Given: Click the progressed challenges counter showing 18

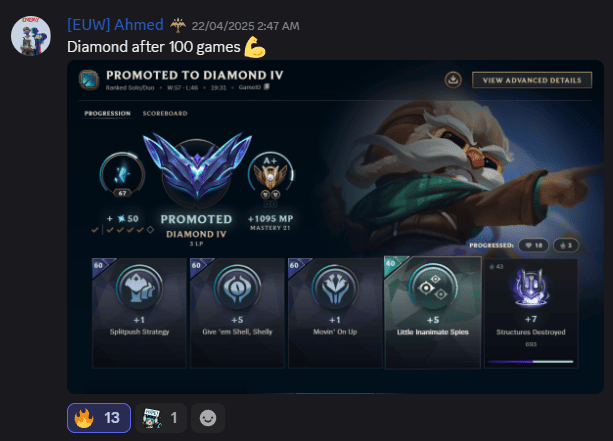Looking at the screenshot, I should 534,245.
